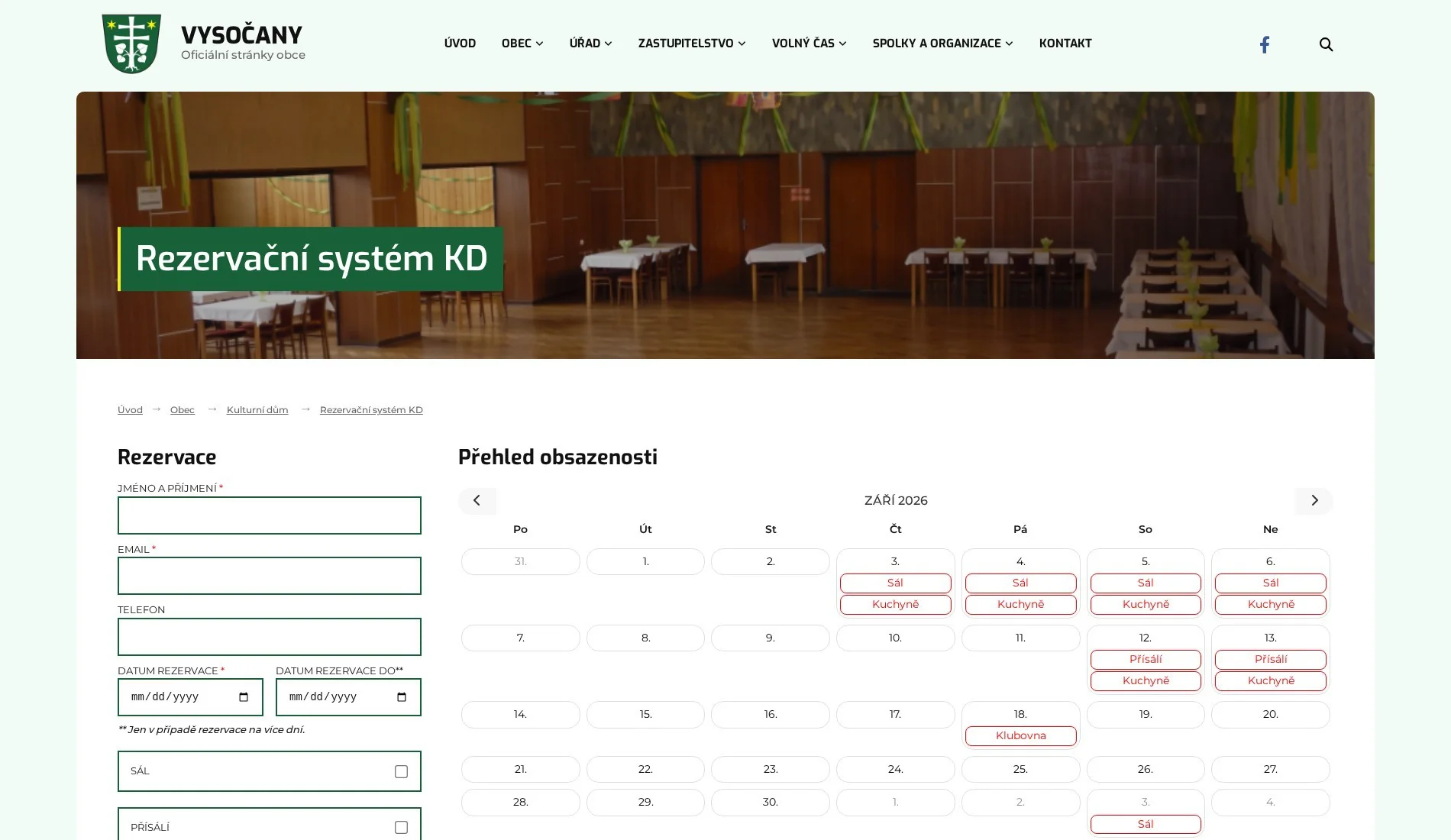Select the Přísálí reservation on the 12th
Screen dimensions: 1451x840
[1146, 659]
